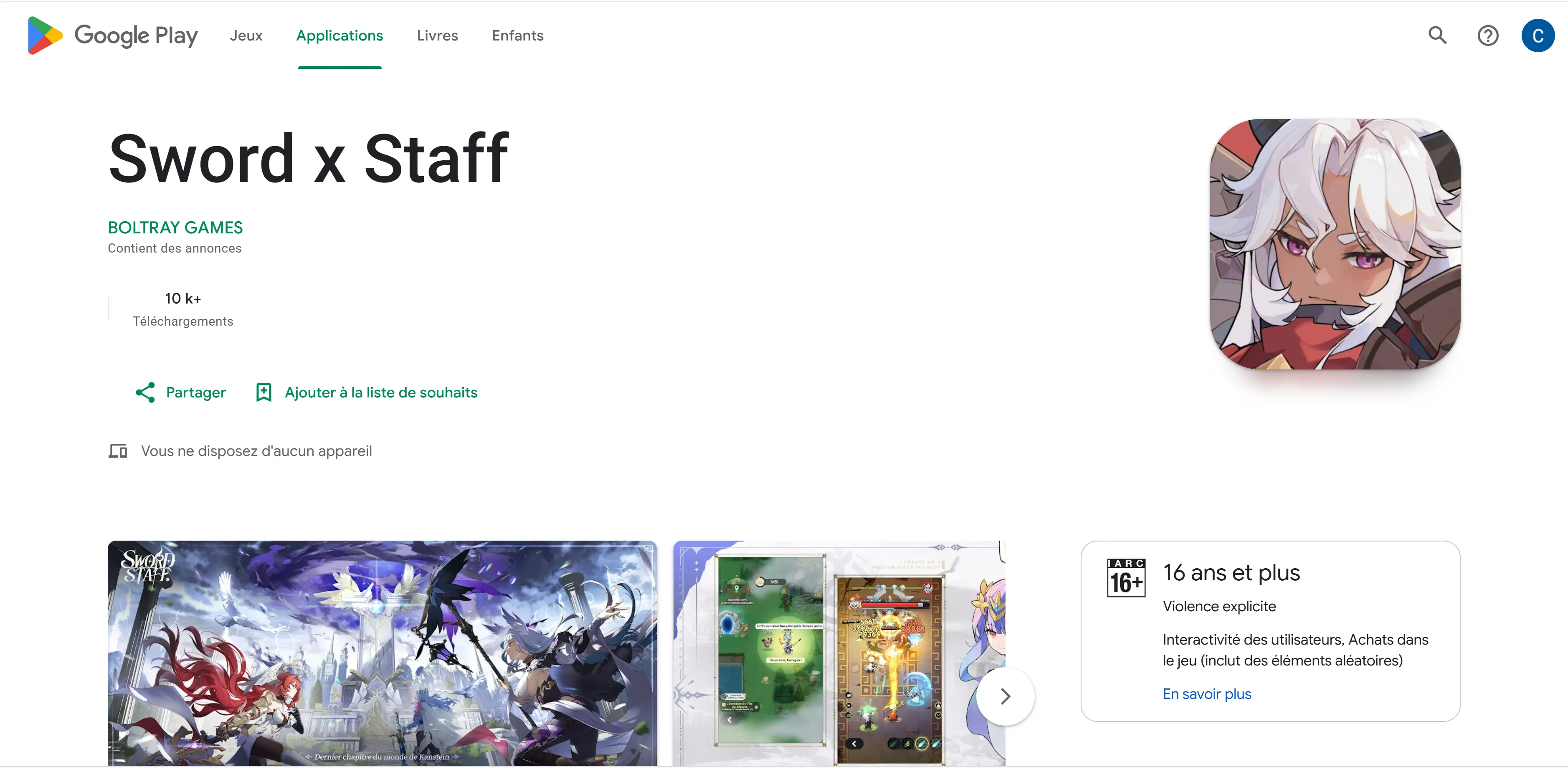This screenshot has width=1568, height=769.
Task: Click Ajouter à la liste de souhaits
Action: 381,392
